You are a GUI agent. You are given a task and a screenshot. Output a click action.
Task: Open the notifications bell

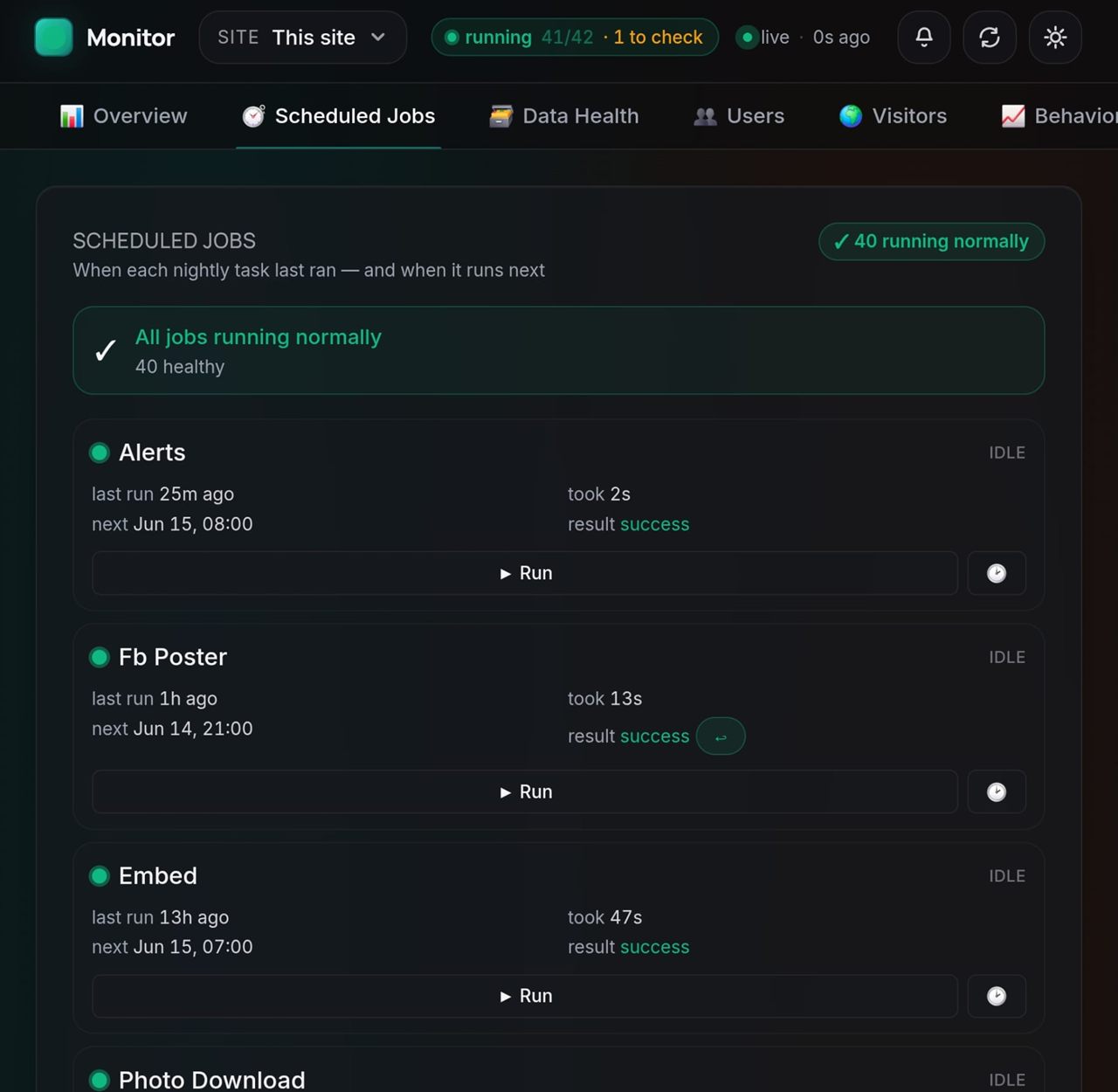point(924,38)
